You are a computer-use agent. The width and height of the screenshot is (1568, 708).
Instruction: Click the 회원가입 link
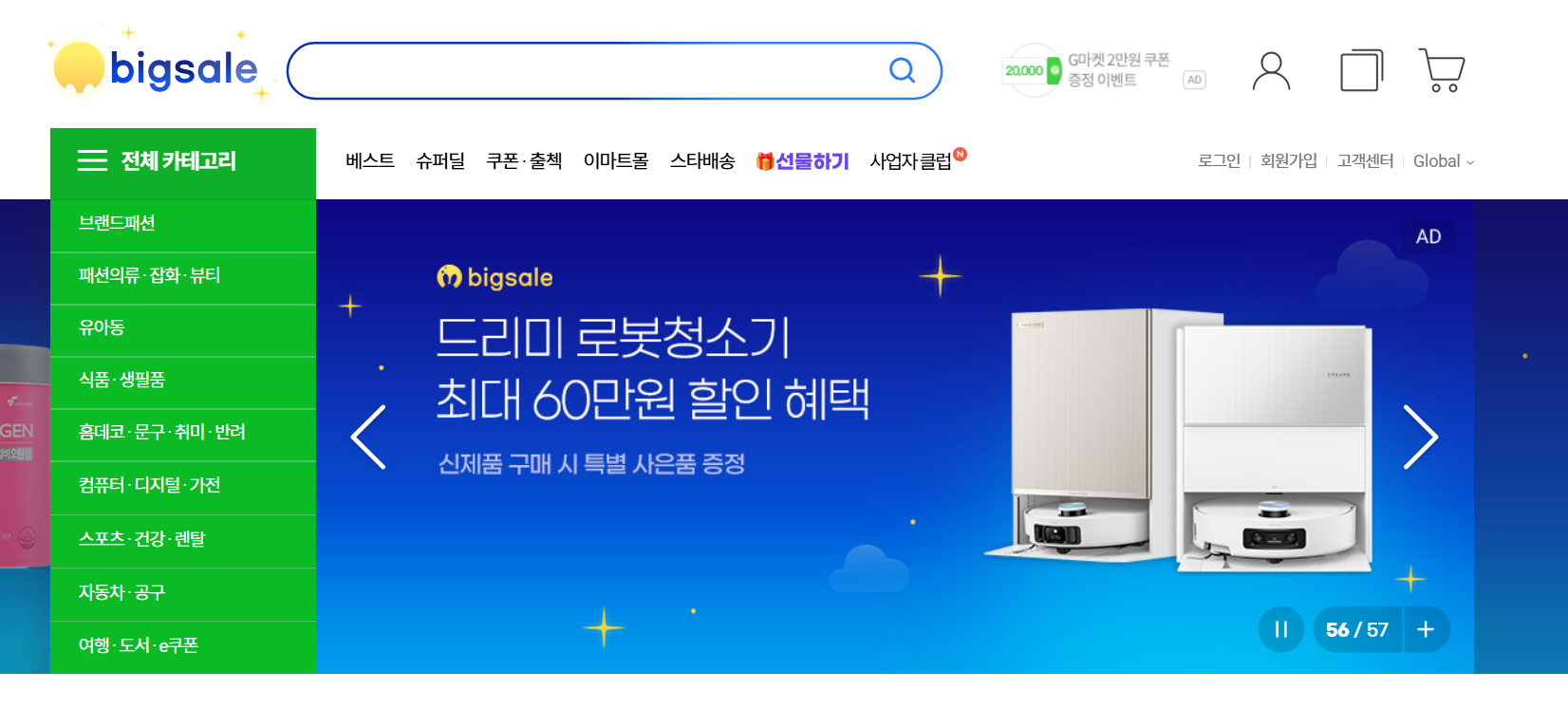click(1289, 161)
